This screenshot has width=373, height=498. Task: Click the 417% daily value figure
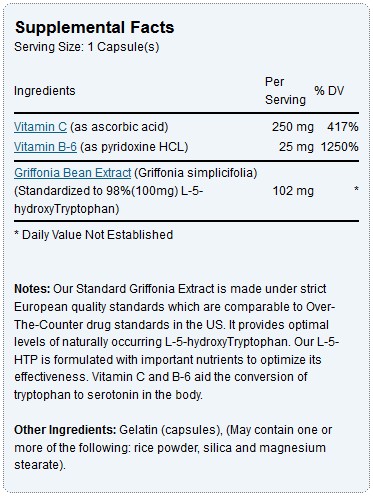(x=343, y=127)
